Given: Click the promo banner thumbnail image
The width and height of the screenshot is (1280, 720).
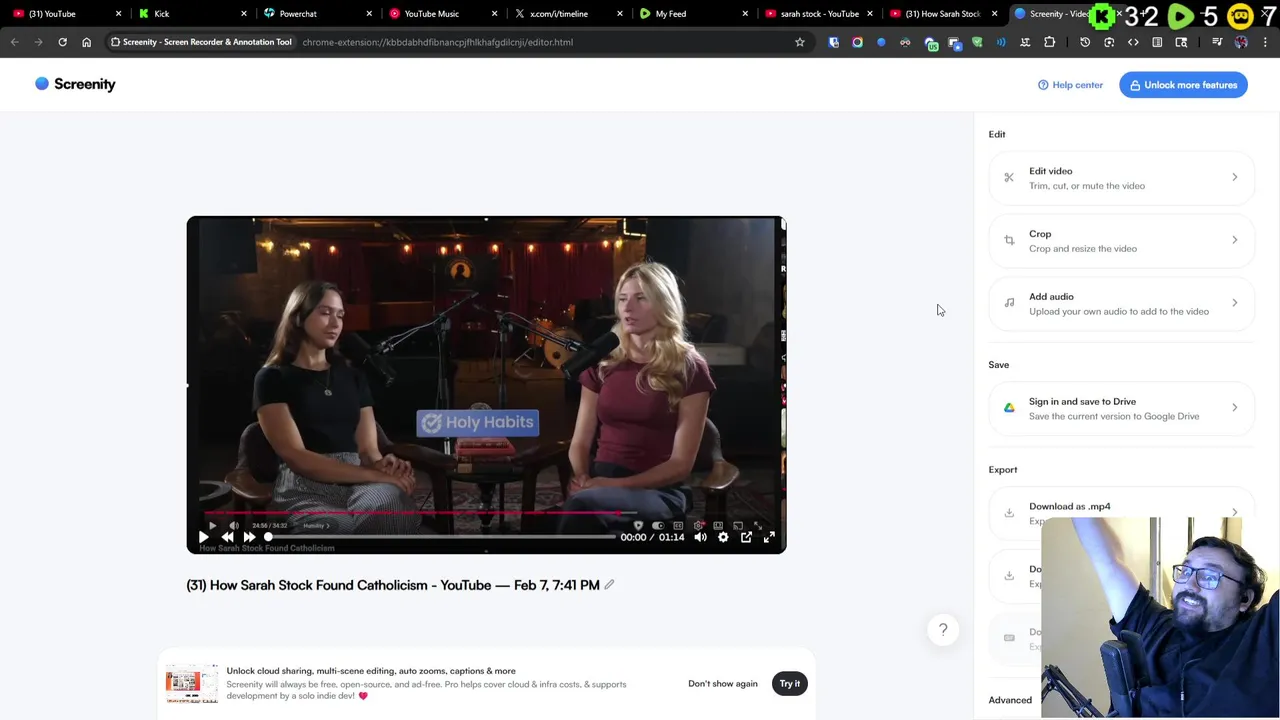Looking at the screenshot, I should [192, 684].
